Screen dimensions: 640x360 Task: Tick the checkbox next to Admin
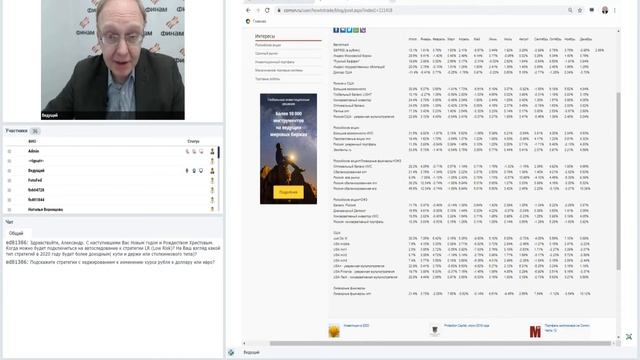point(9,151)
